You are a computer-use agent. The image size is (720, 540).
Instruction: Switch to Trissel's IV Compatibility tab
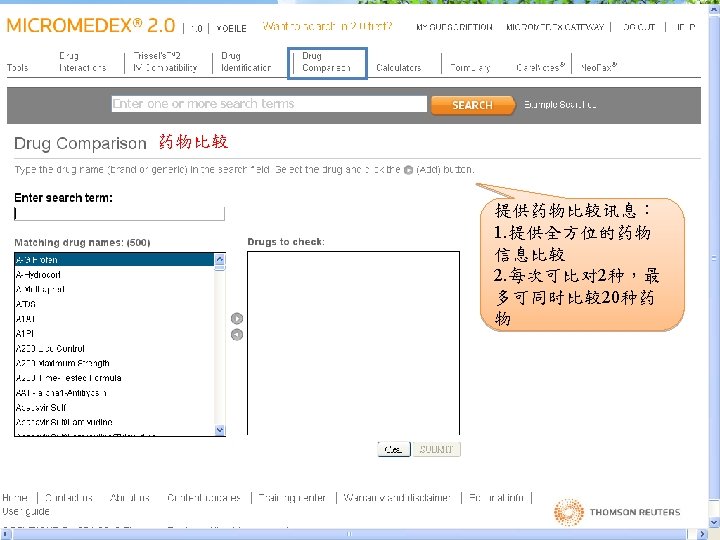point(165,62)
